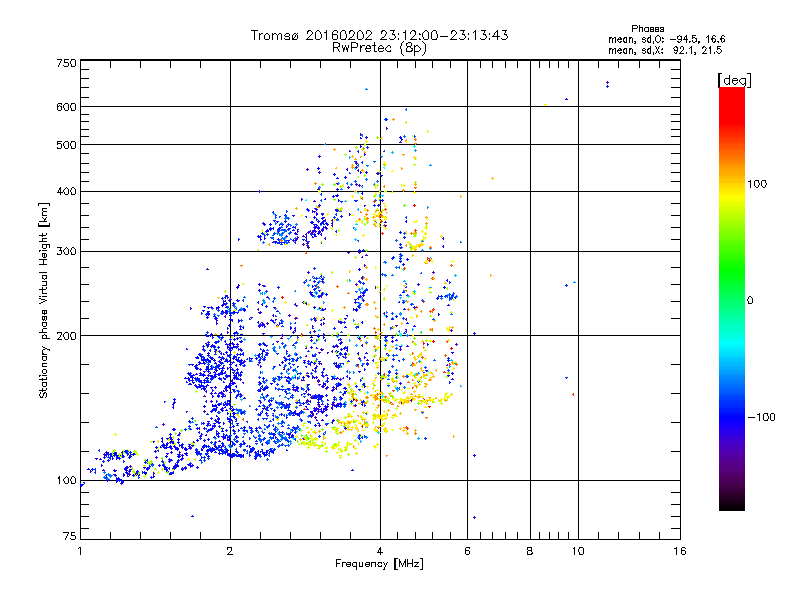Select the 'mean, sd,X: 92.1, 21.5' statistic
Screen dimensions: 800x600
[665, 50]
